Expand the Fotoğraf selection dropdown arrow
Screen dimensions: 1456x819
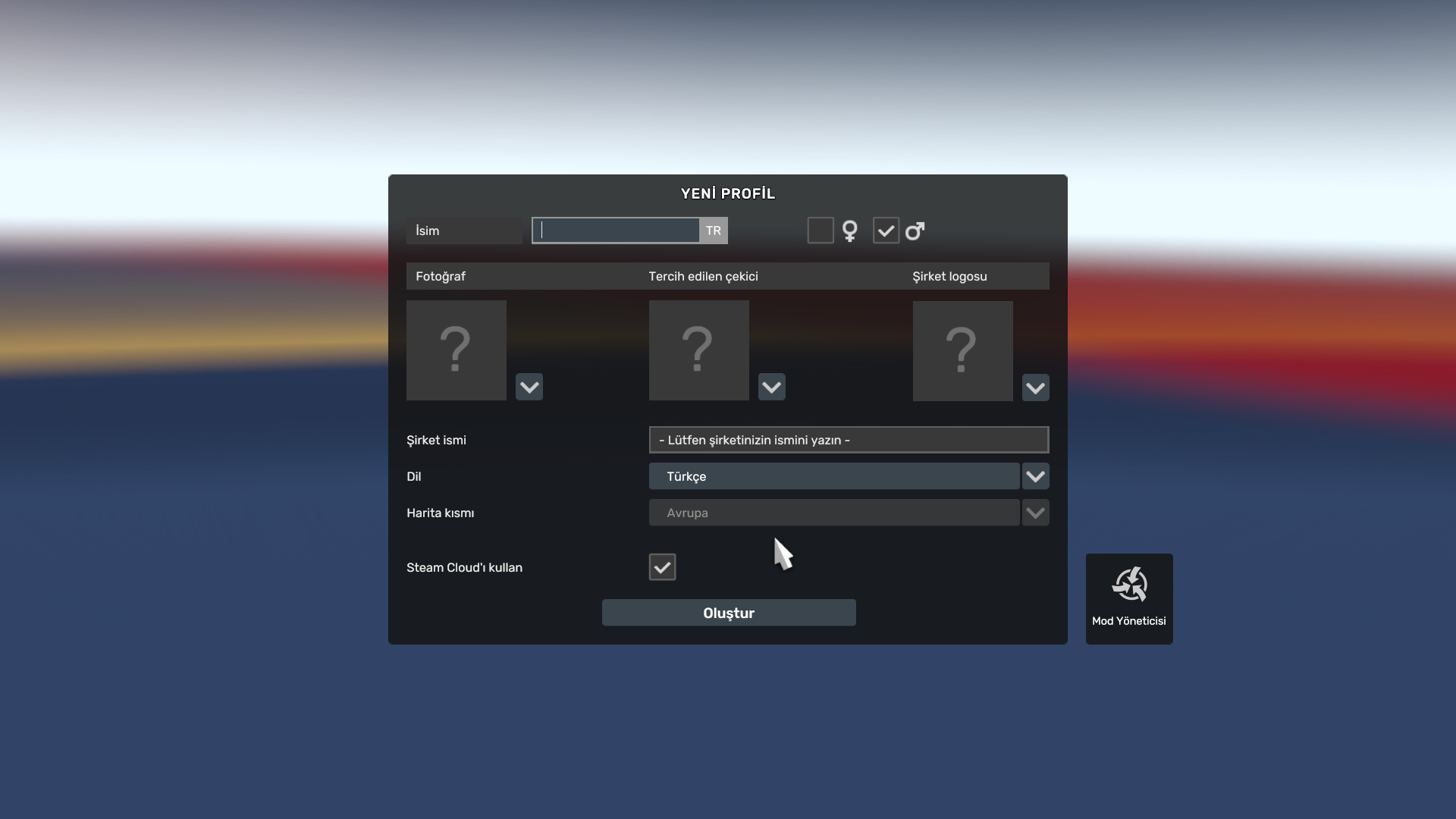[529, 387]
